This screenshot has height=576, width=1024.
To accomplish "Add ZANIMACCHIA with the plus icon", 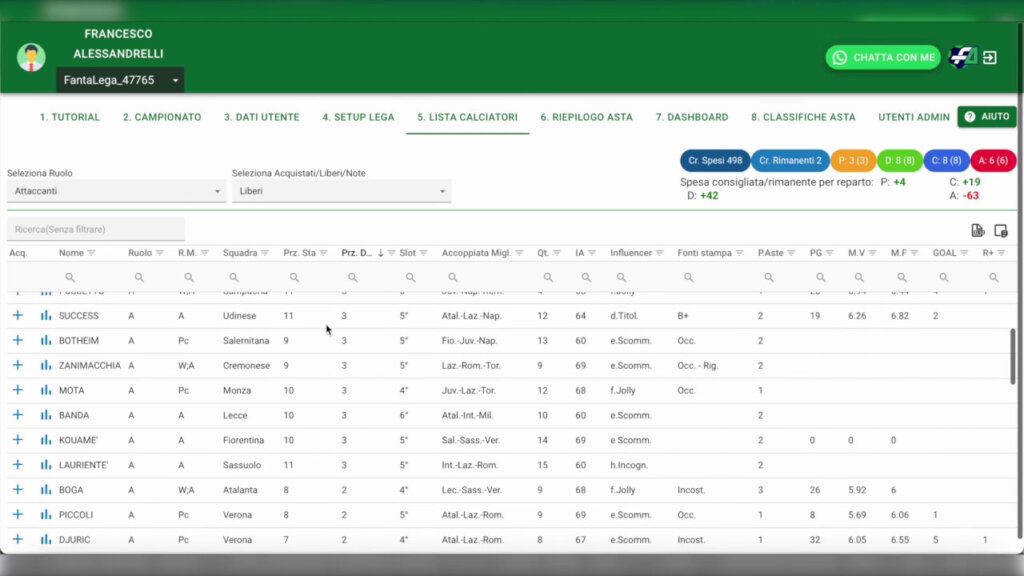I will pyautogui.click(x=18, y=365).
